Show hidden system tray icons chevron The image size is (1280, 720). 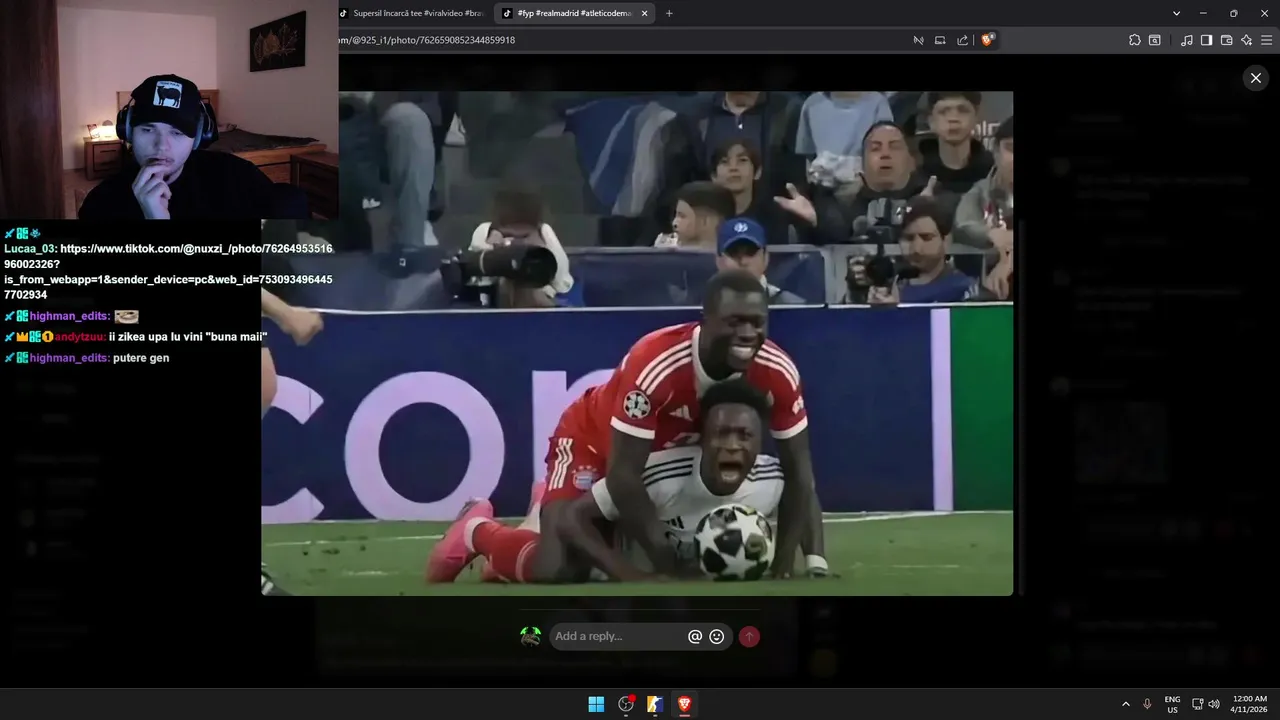1125,704
